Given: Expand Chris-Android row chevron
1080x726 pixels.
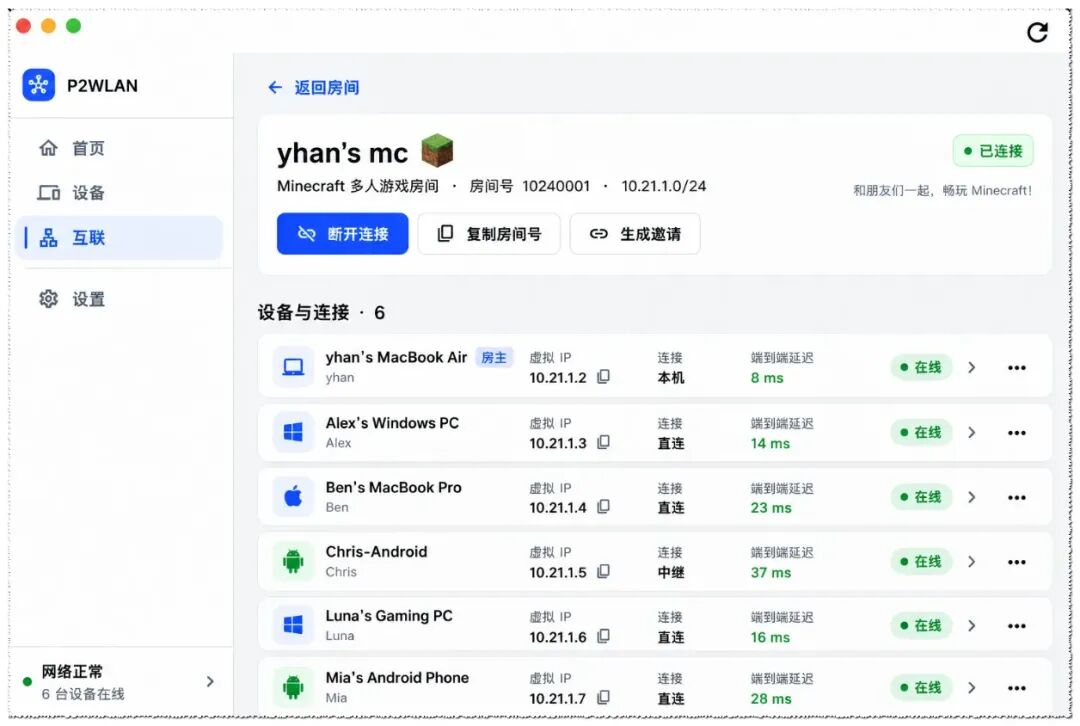Looking at the screenshot, I should pos(972,562).
